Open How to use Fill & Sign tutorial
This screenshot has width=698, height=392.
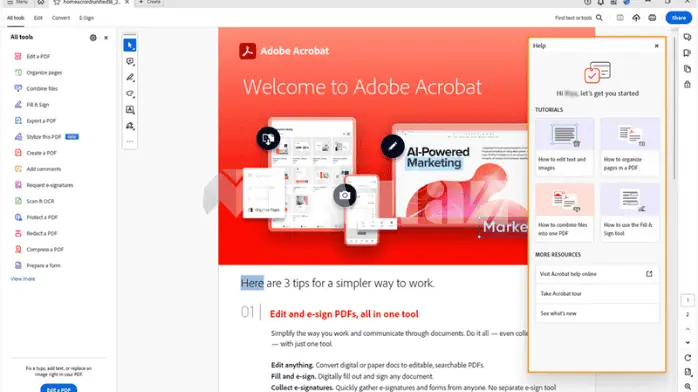tap(629, 212)
